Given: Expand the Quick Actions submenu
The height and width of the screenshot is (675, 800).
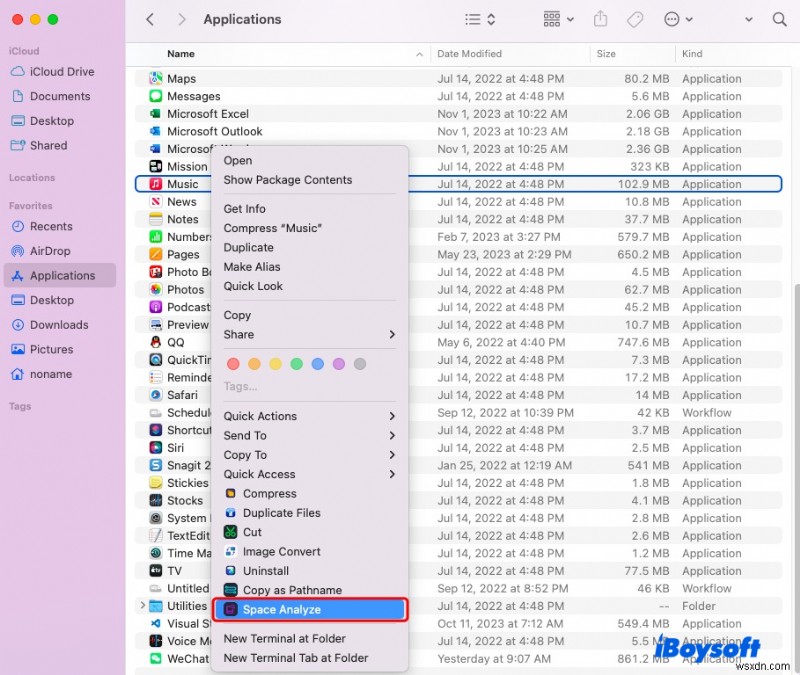Looking at the screenshot, I should tap(309, 416).
